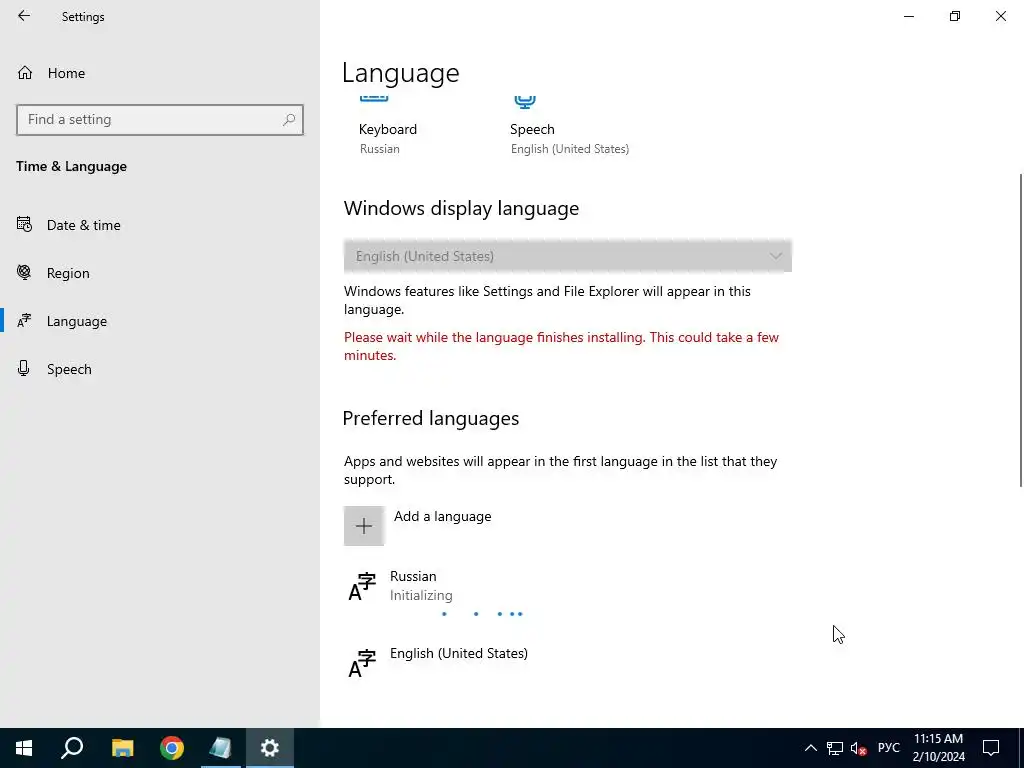The height and width of the screenshot is (768, 1024).
Task: Click the Home house icon
Action: tap(25, 72)
